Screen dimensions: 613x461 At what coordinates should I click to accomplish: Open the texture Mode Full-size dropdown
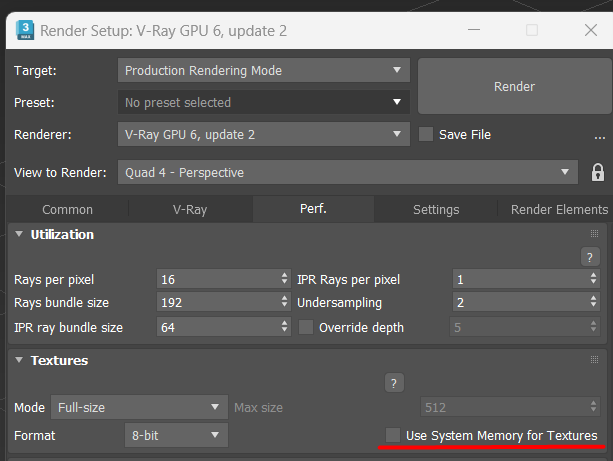tap(139, 407)
